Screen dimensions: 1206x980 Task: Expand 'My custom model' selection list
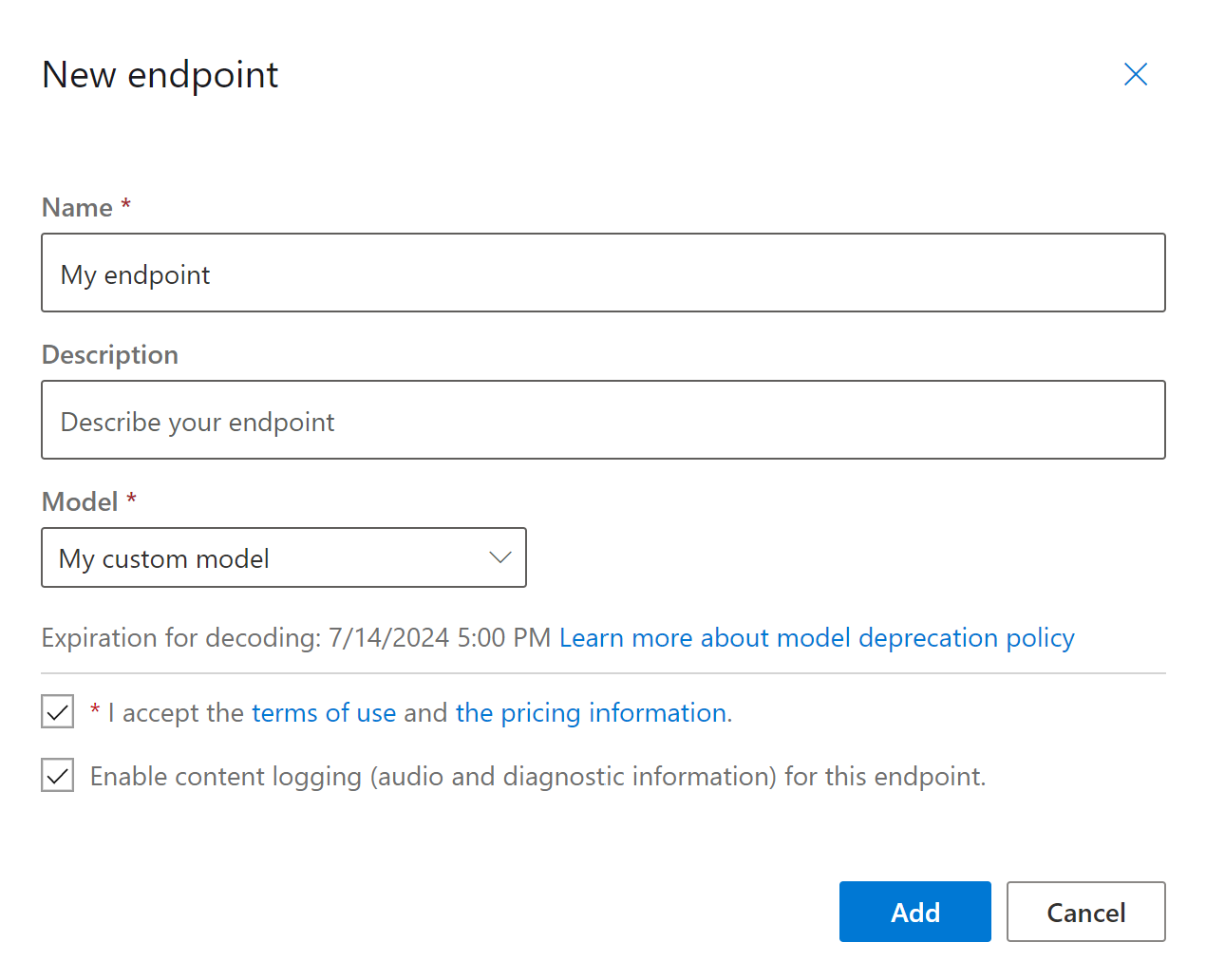(284, 557)
